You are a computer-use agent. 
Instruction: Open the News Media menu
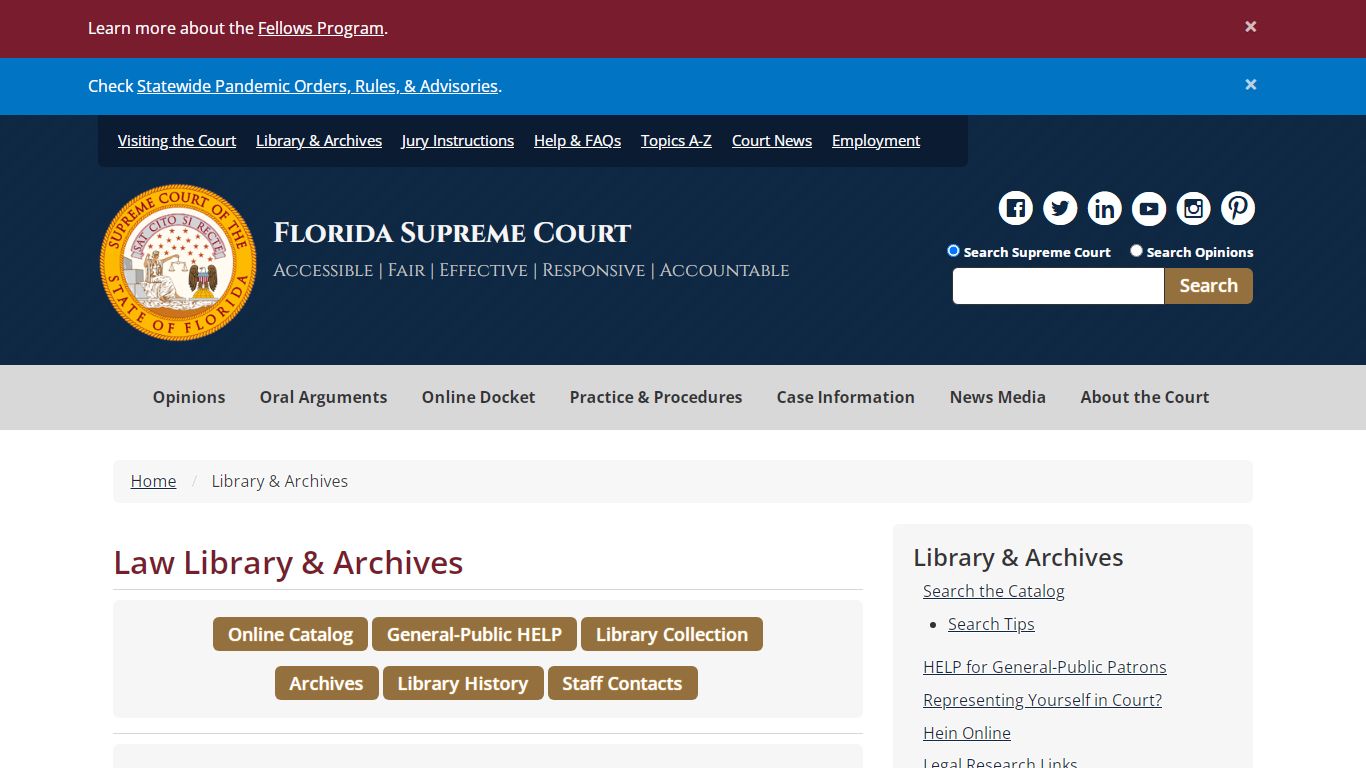coord(998,397)
